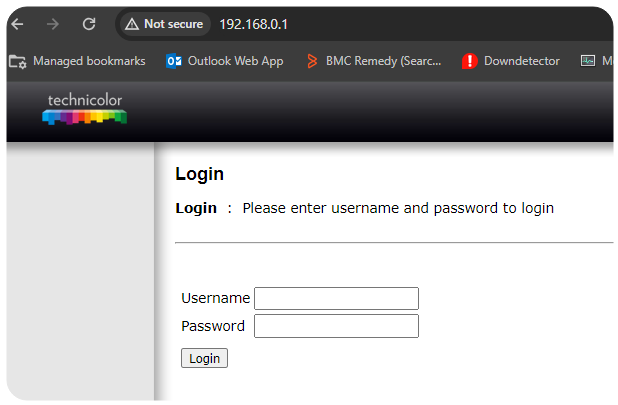Click the Username label

(x=216, y=298)
